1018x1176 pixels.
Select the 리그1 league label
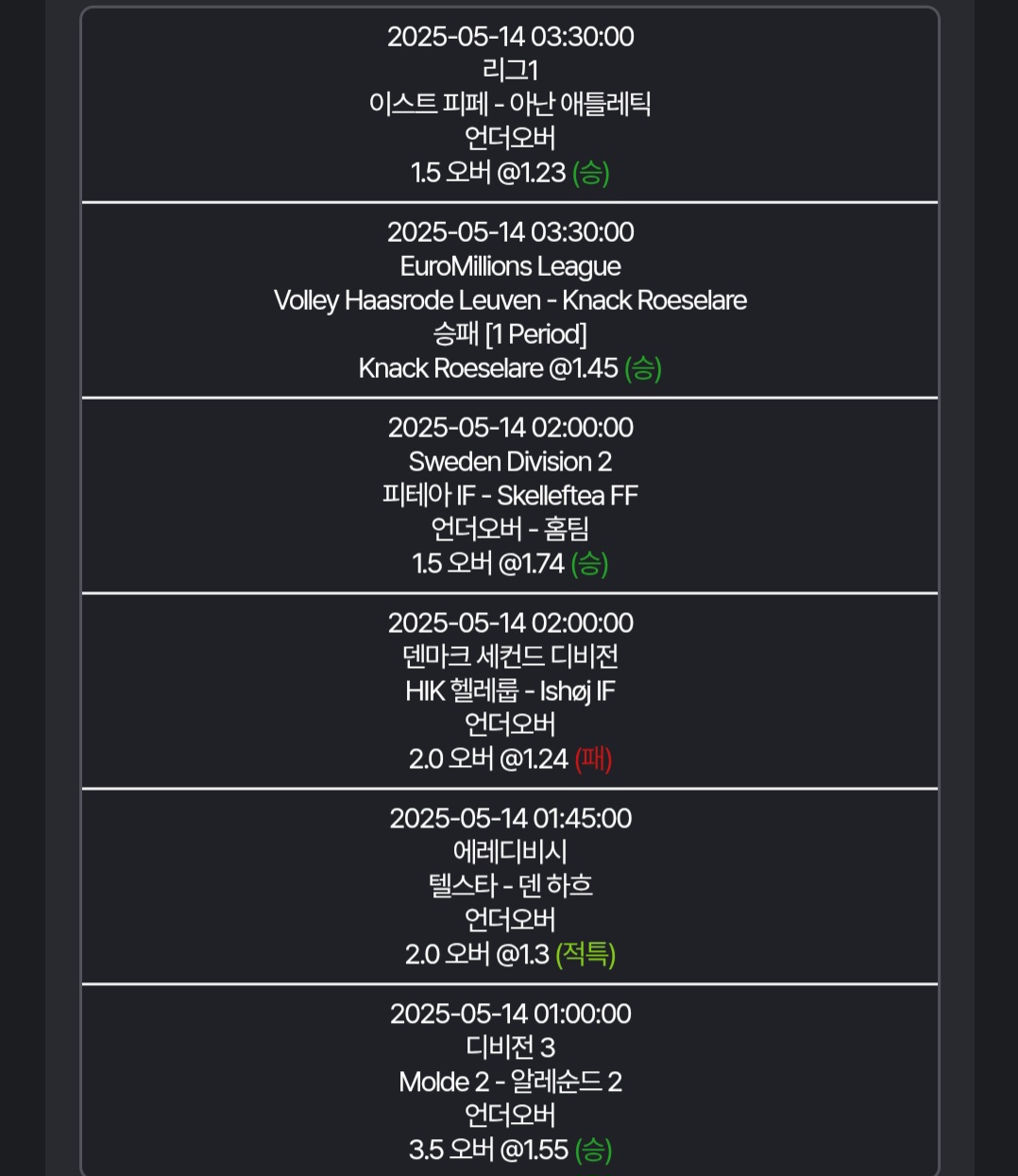[x=510, y=70]
